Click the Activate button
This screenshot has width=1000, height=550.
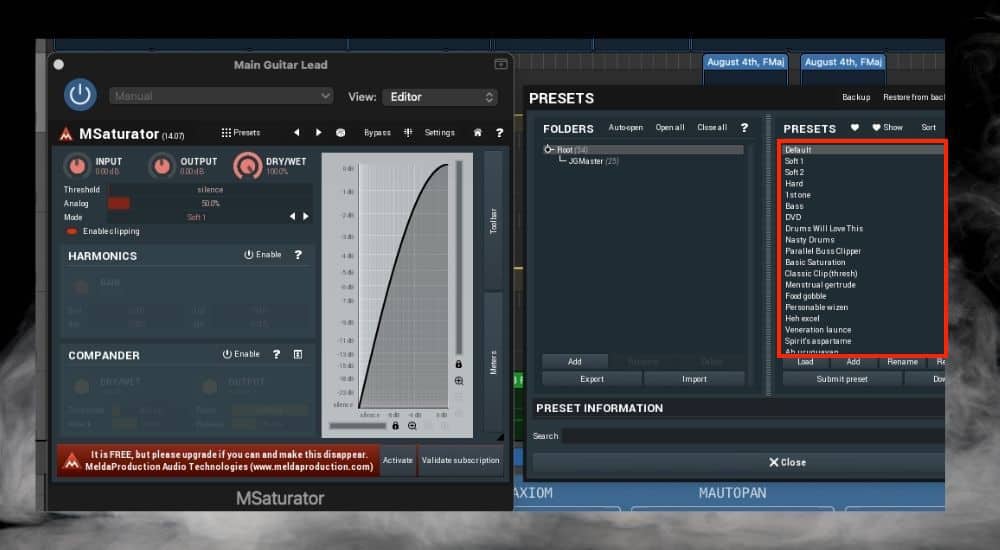click(398, 460)
